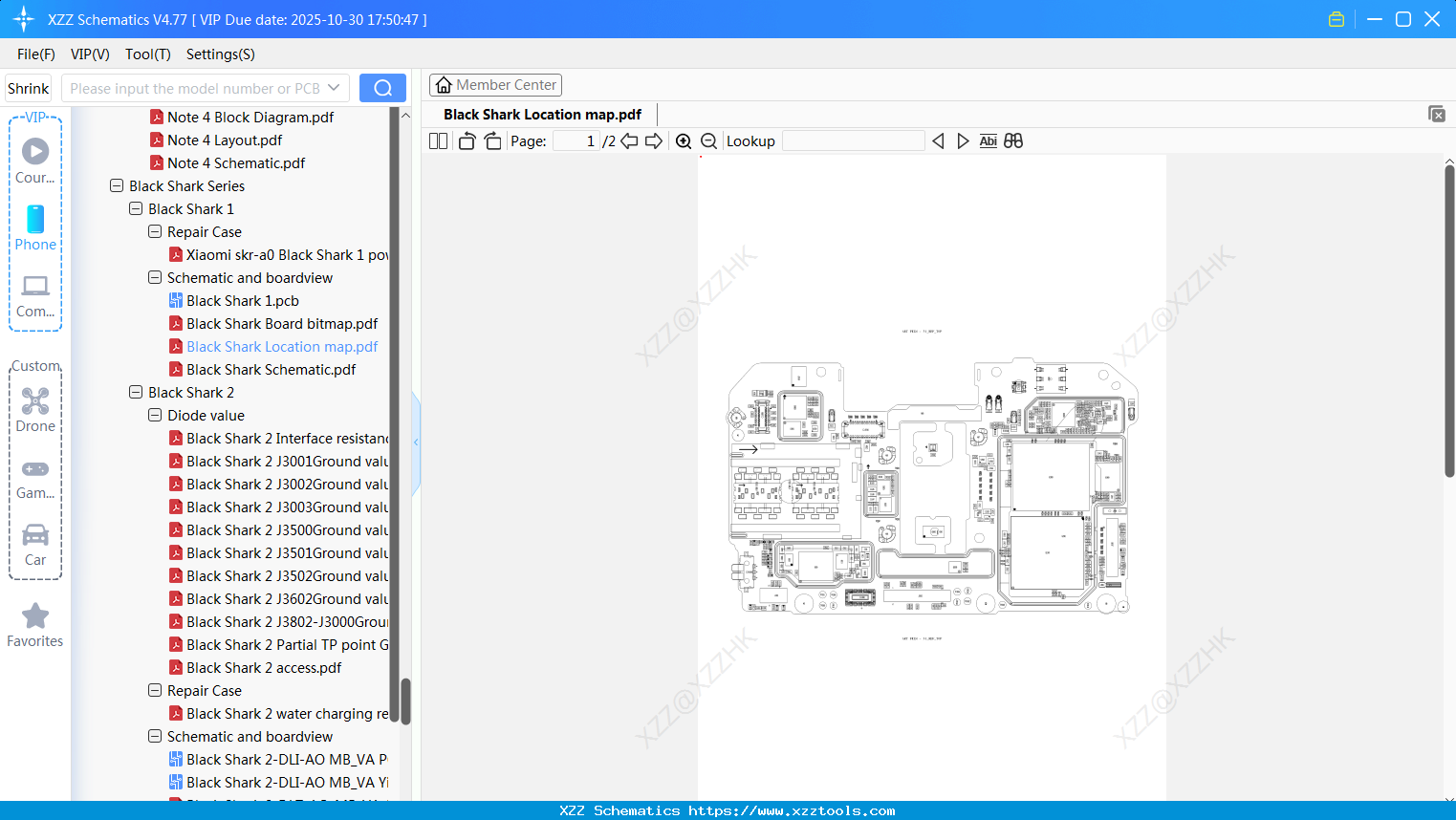Open Note 4 Schematic.pdf
Screen dimensions: 1456x820
[x=236, y=163]
